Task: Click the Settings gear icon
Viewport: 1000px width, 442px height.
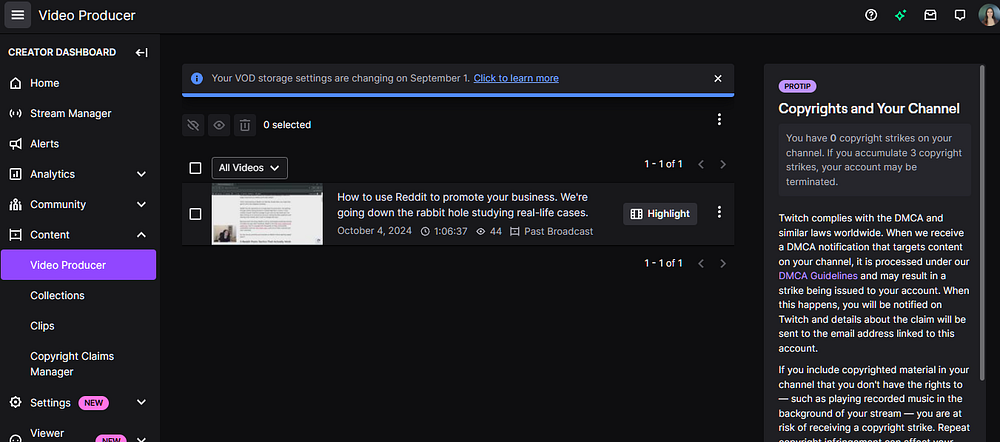Action: pyautogui.click(x=16, y=402)
